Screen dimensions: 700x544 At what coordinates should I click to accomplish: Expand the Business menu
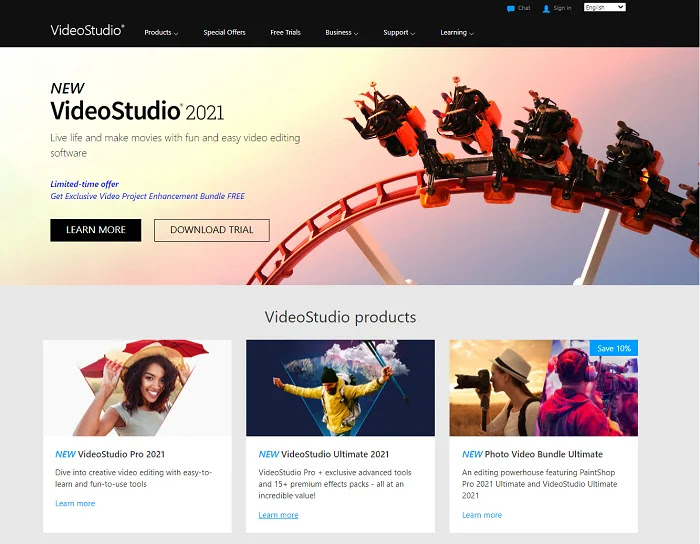[x=342, y=33]
